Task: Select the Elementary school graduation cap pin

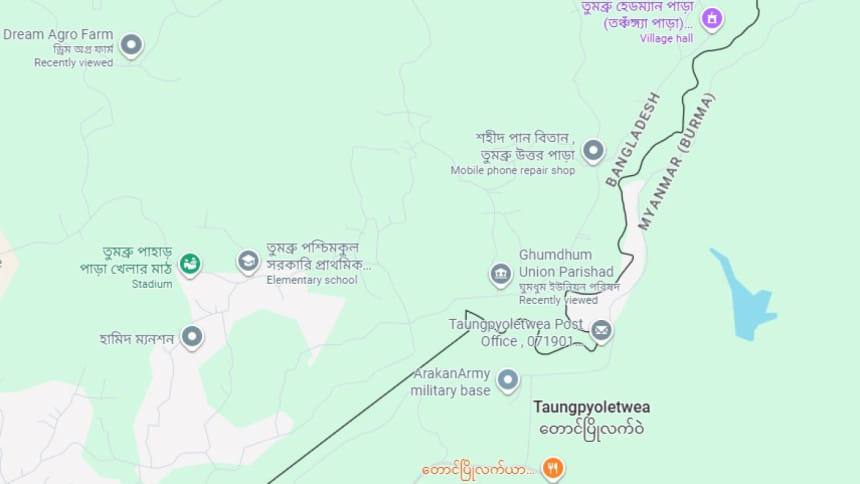Action: point(248,262)
